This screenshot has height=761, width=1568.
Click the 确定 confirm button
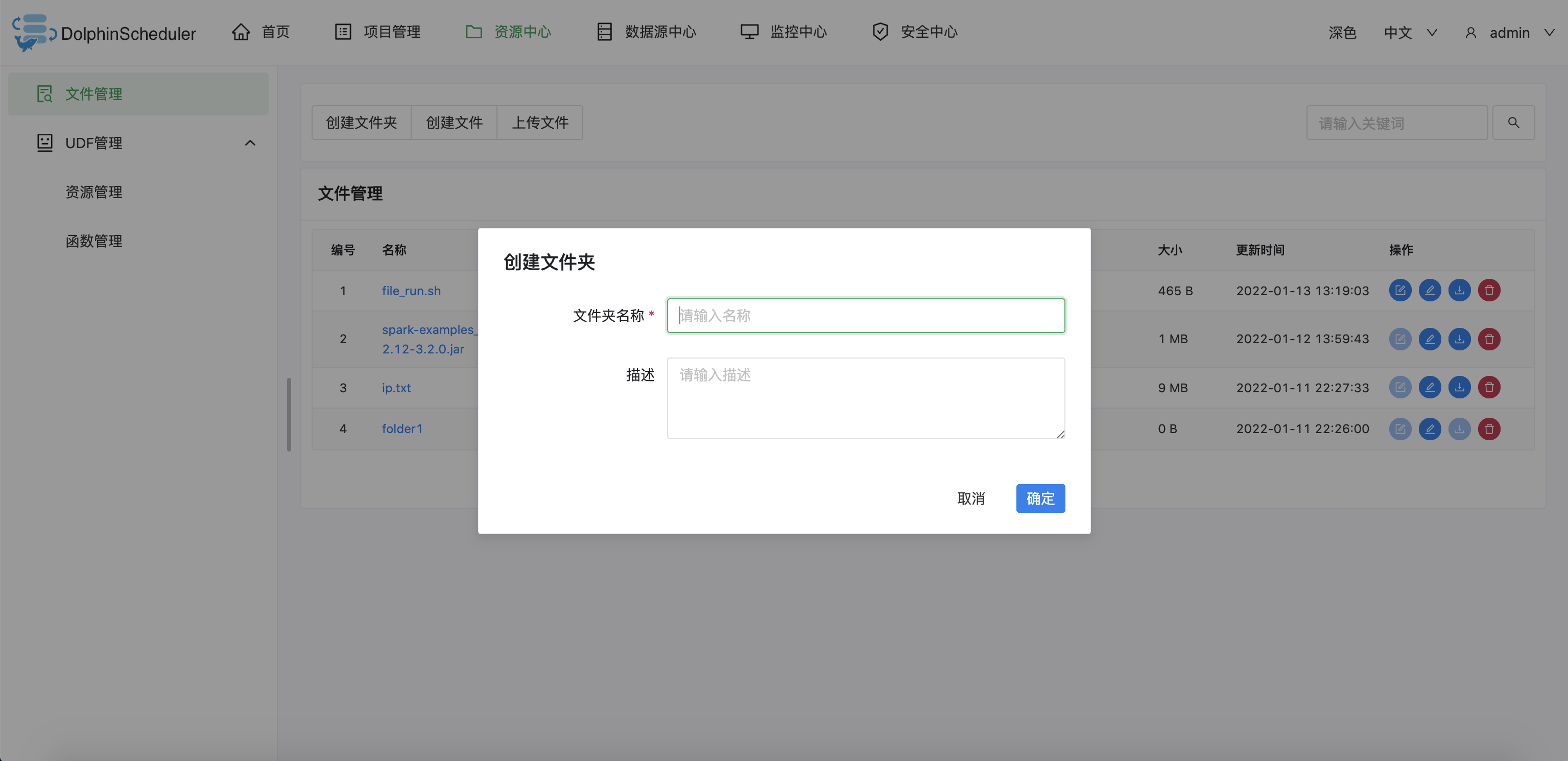(x=1040, y=498)
